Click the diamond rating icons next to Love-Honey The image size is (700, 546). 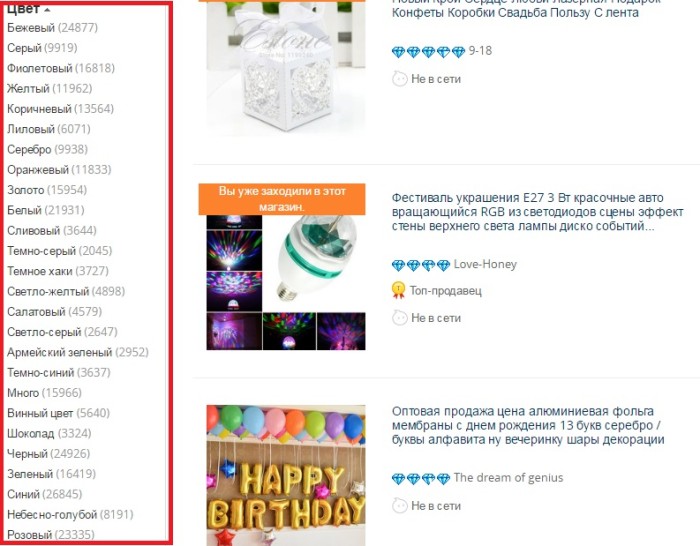pos(421,265)
